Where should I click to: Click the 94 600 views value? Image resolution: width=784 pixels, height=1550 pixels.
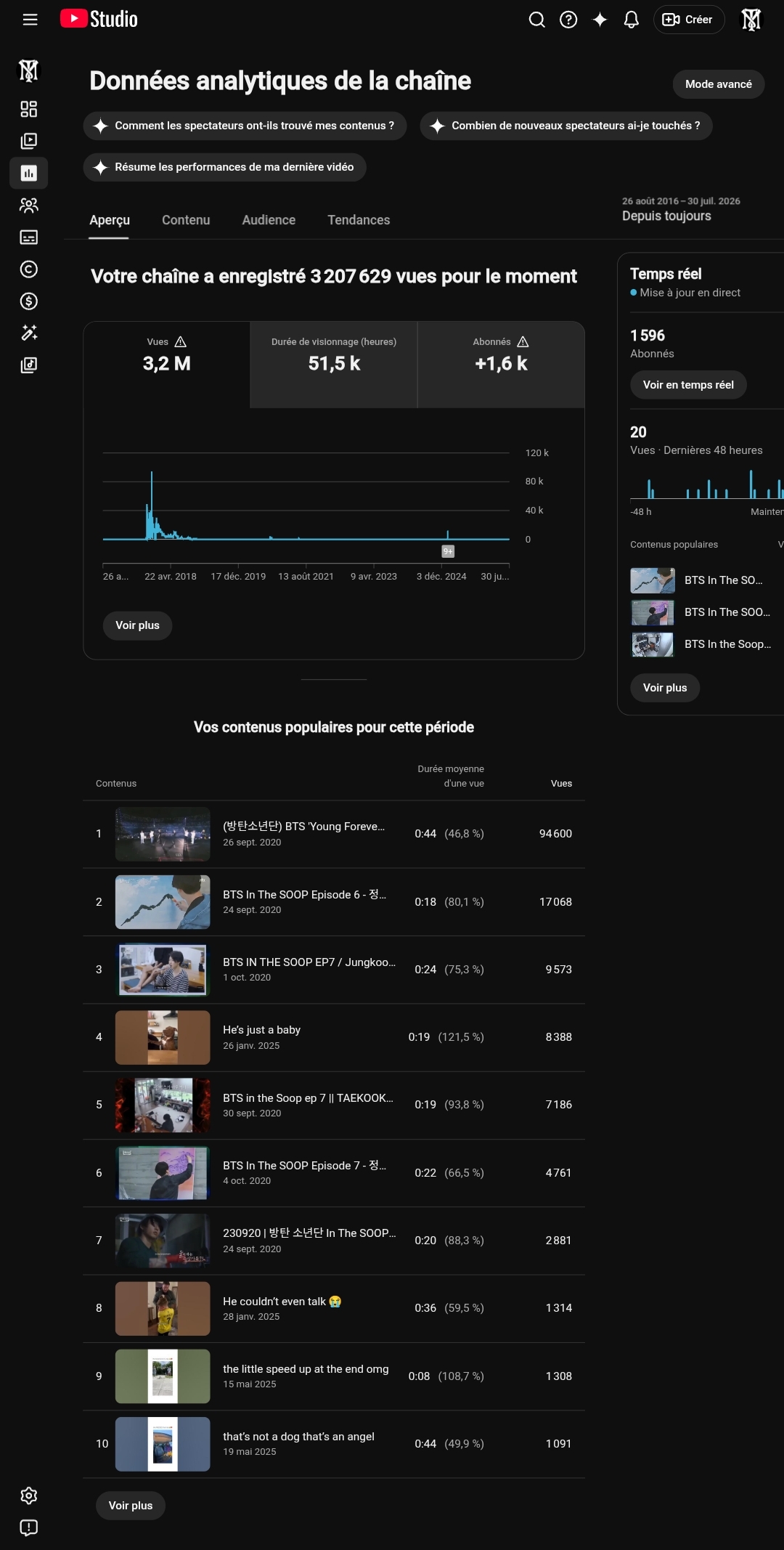tap(555, 834)
